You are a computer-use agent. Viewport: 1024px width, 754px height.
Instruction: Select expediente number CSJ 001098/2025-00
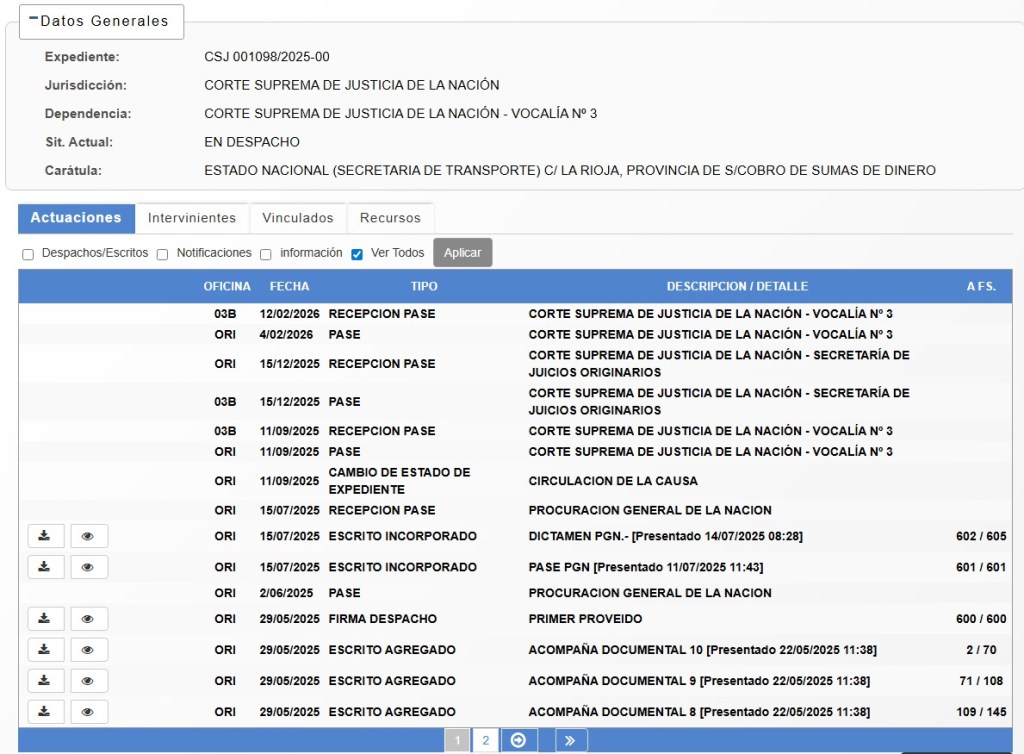266,57
